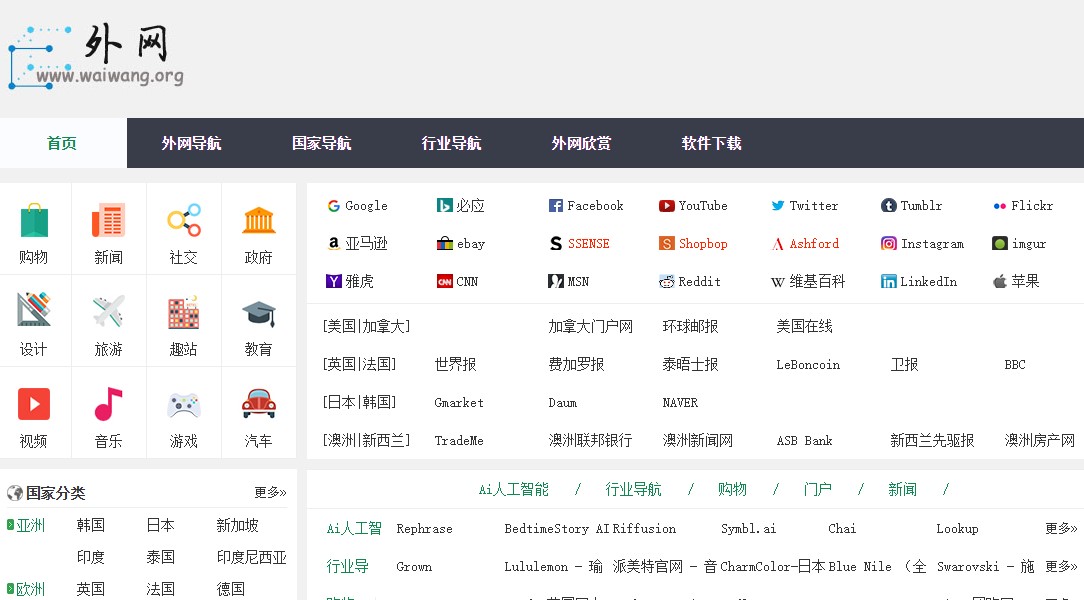Click the 汽车 red car icon
Viewport: 1084px width, 600px height.
point(258,403)
